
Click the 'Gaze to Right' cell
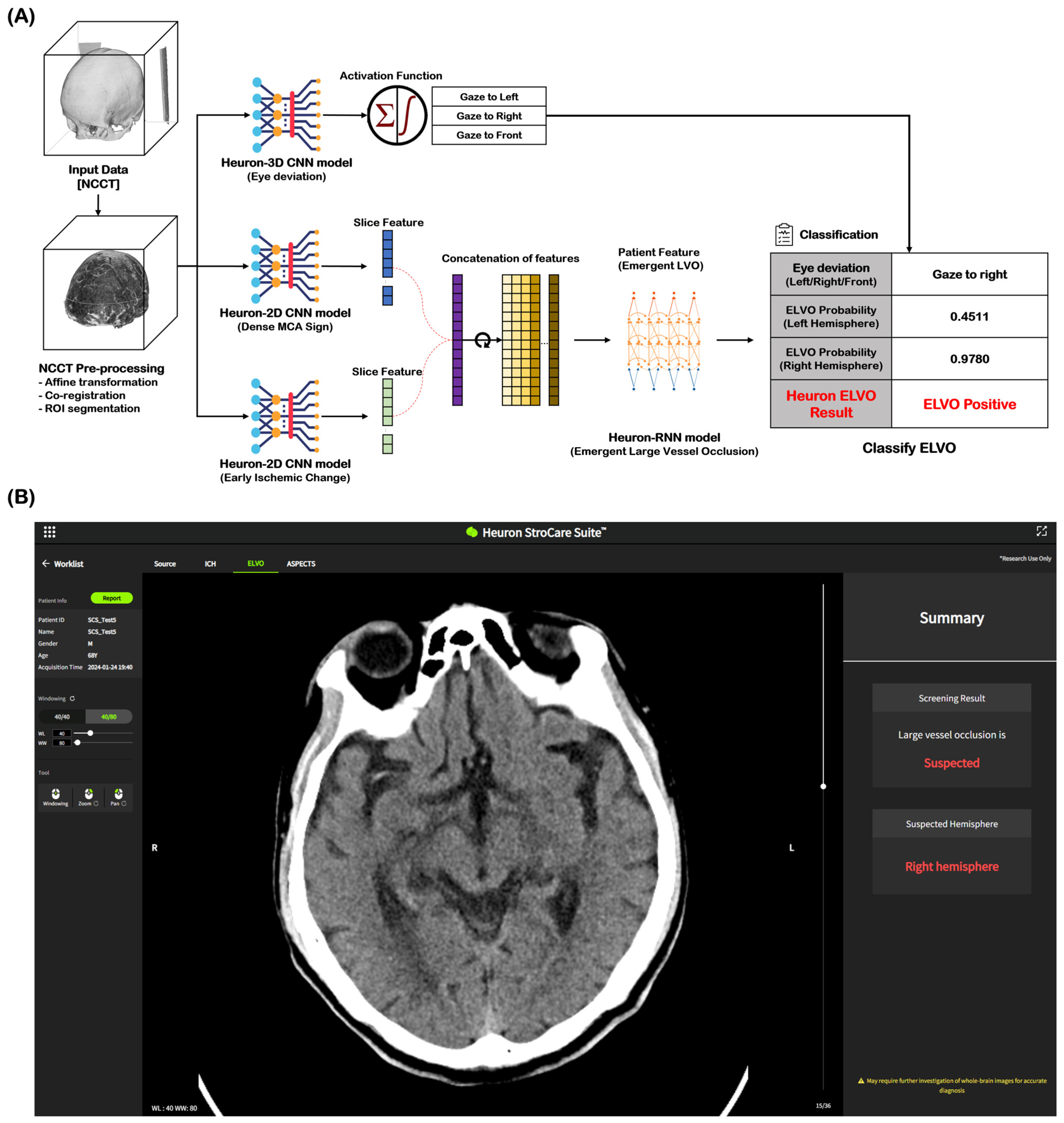pos(489,116)
